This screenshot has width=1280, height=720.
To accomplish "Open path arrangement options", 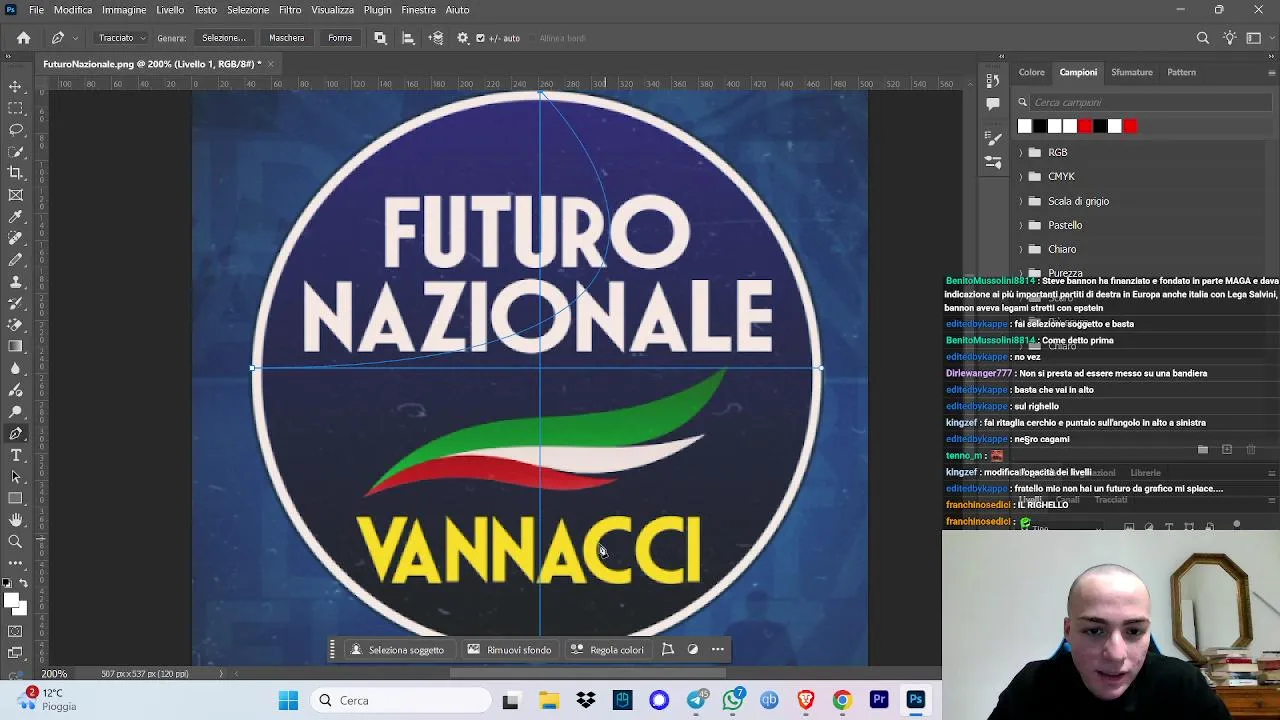I will tap(436, 38).
